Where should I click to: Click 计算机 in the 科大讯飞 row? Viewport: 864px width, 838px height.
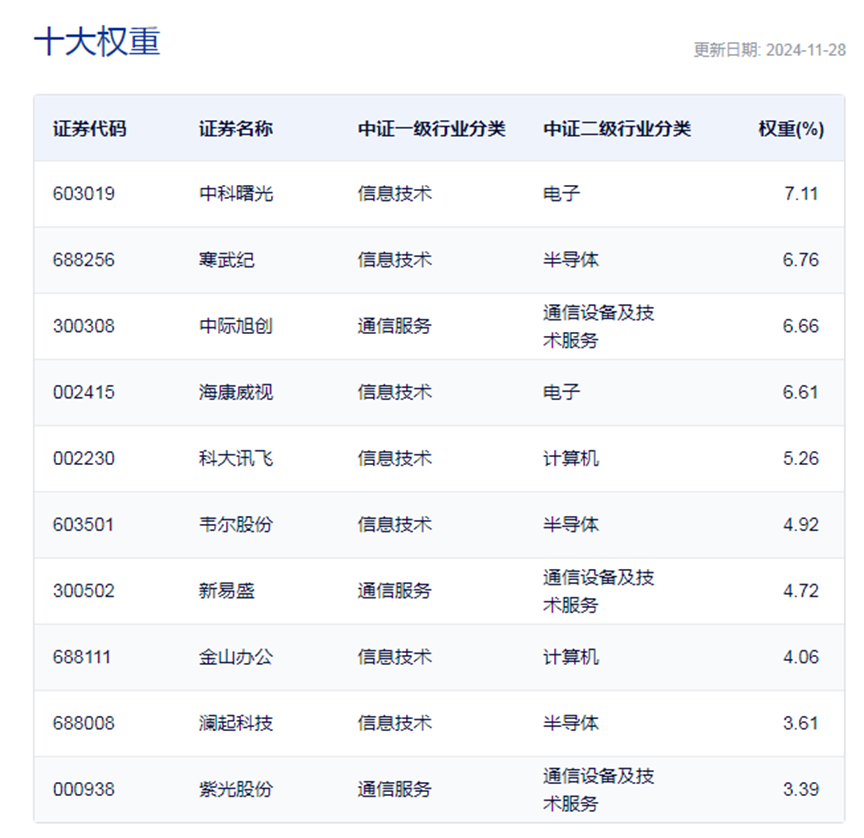(571, 458)
